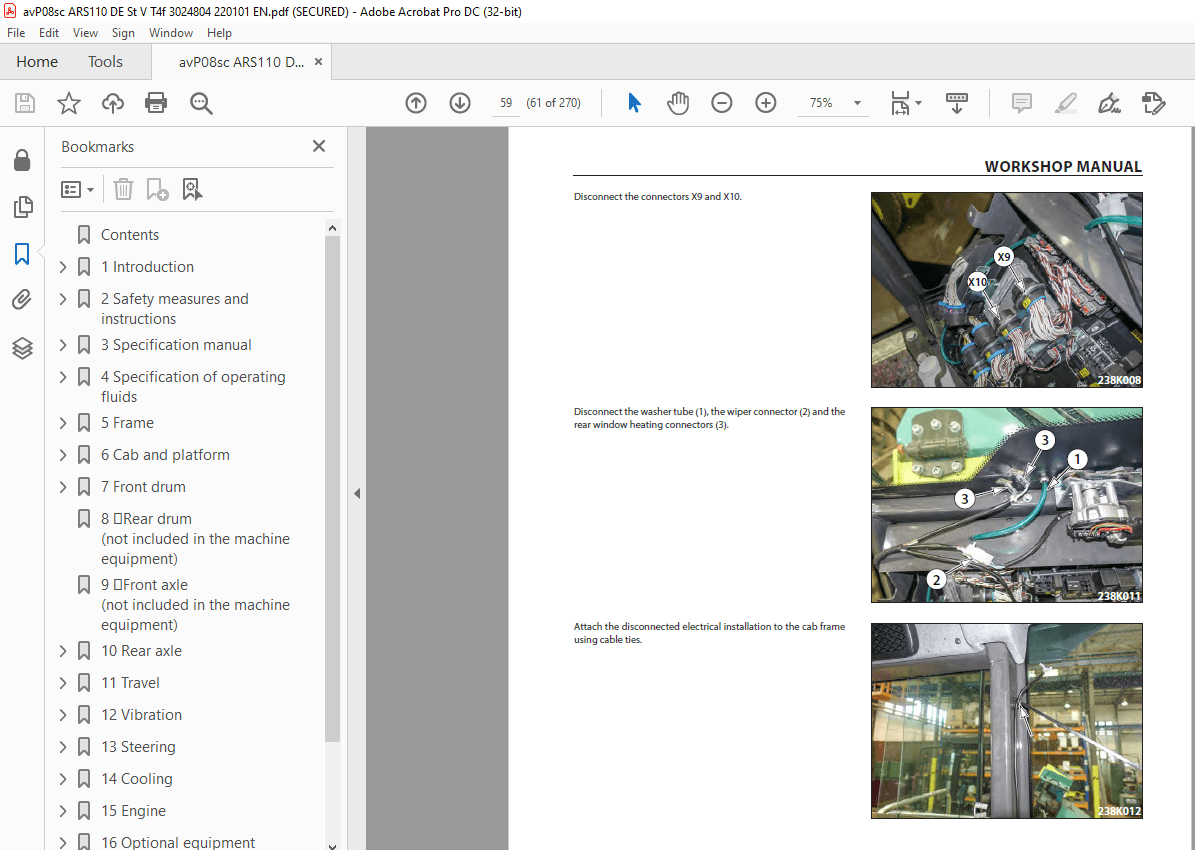Go to the next page

pos(459,102)
